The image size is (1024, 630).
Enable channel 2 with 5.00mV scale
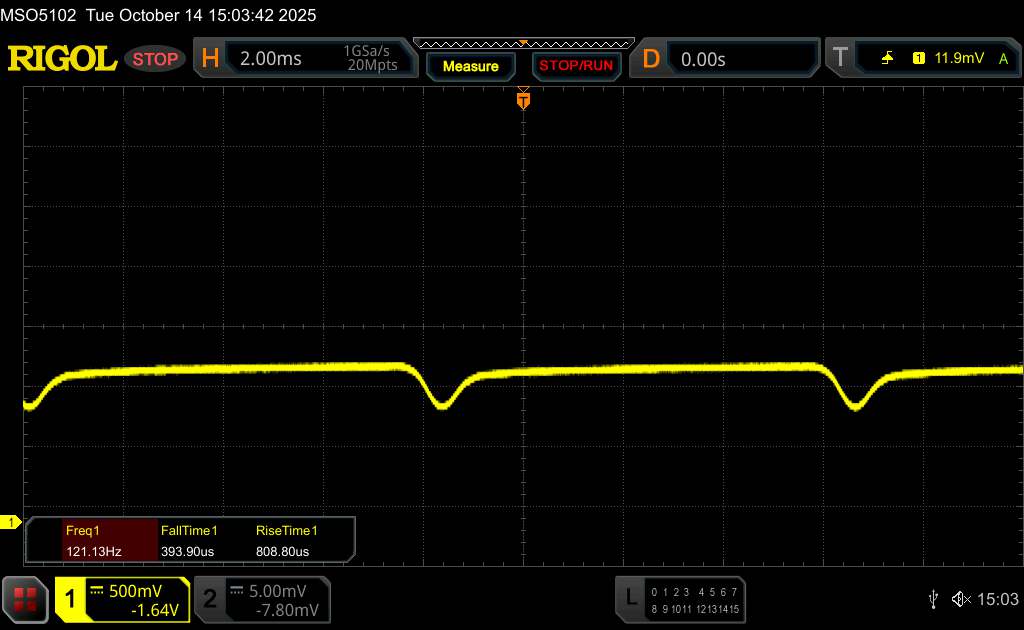pos(261,598)
